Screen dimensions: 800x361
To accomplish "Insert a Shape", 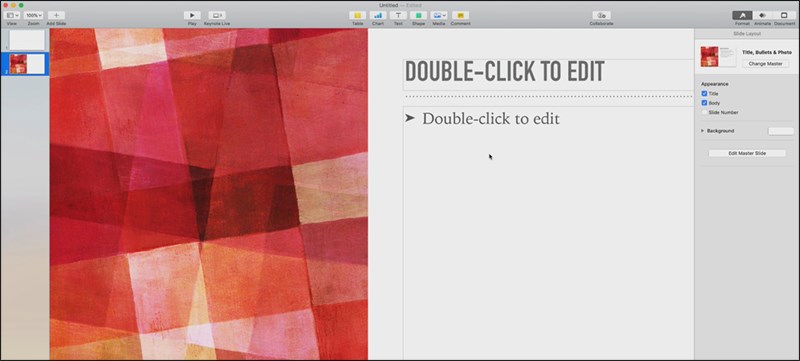I will pyautogui.click(x=418, y=15).
